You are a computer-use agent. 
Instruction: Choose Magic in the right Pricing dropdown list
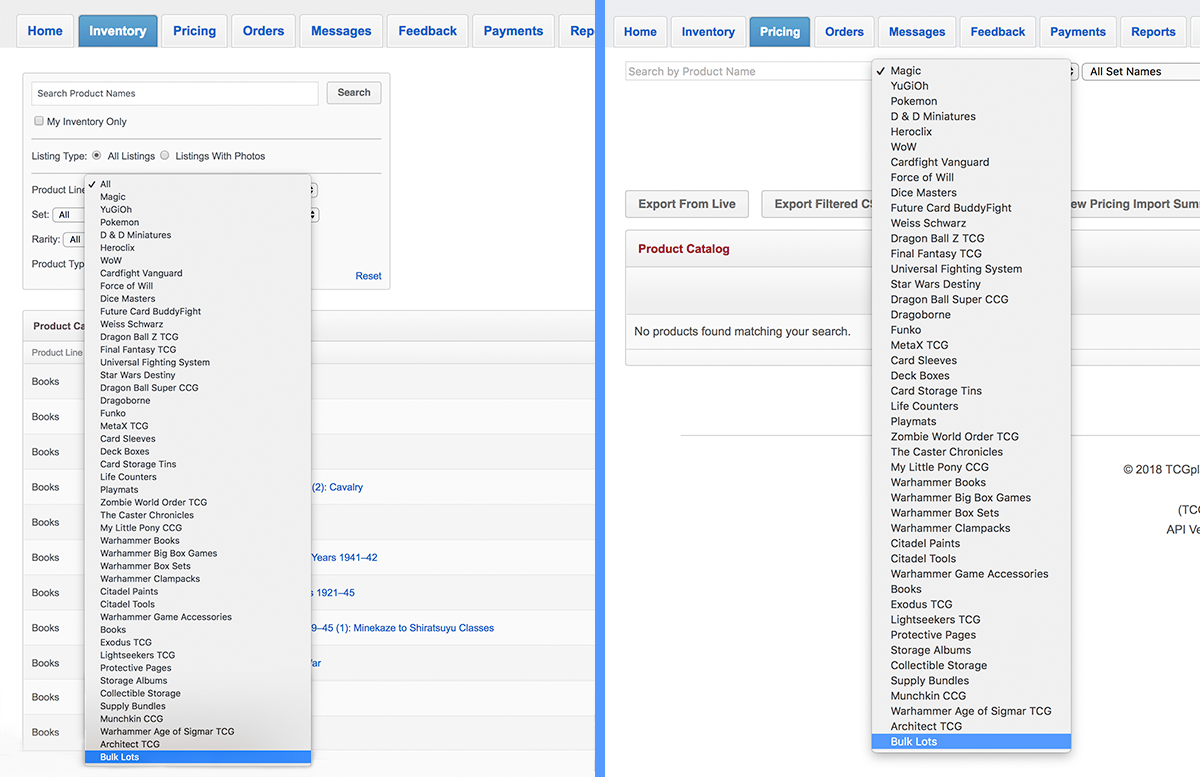coord(971,71)
